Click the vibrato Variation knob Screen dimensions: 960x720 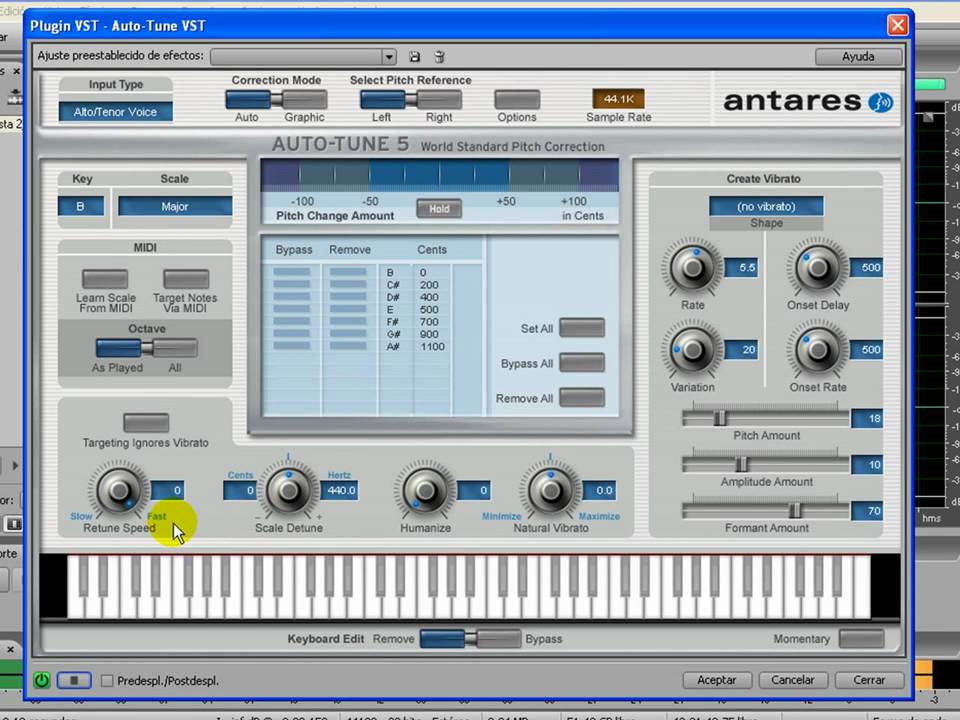(692, 350)
